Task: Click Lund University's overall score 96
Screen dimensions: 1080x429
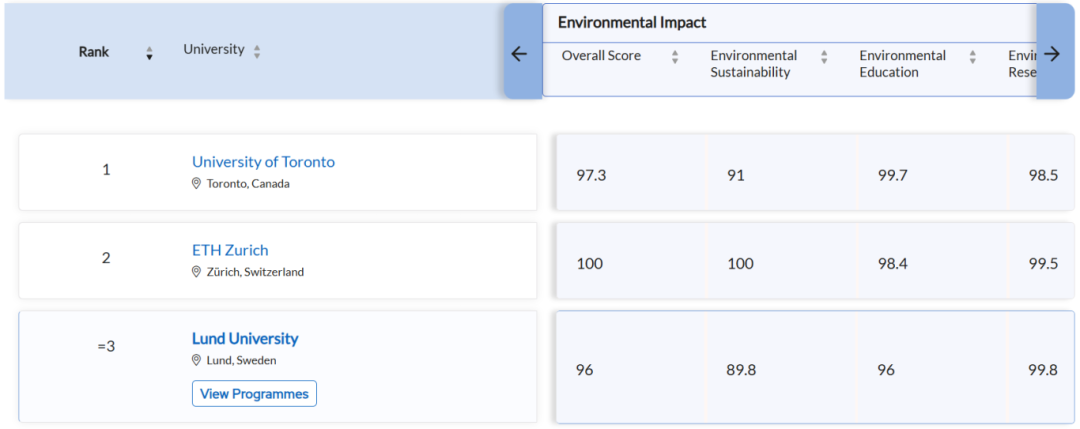Action: pos(584,370)
